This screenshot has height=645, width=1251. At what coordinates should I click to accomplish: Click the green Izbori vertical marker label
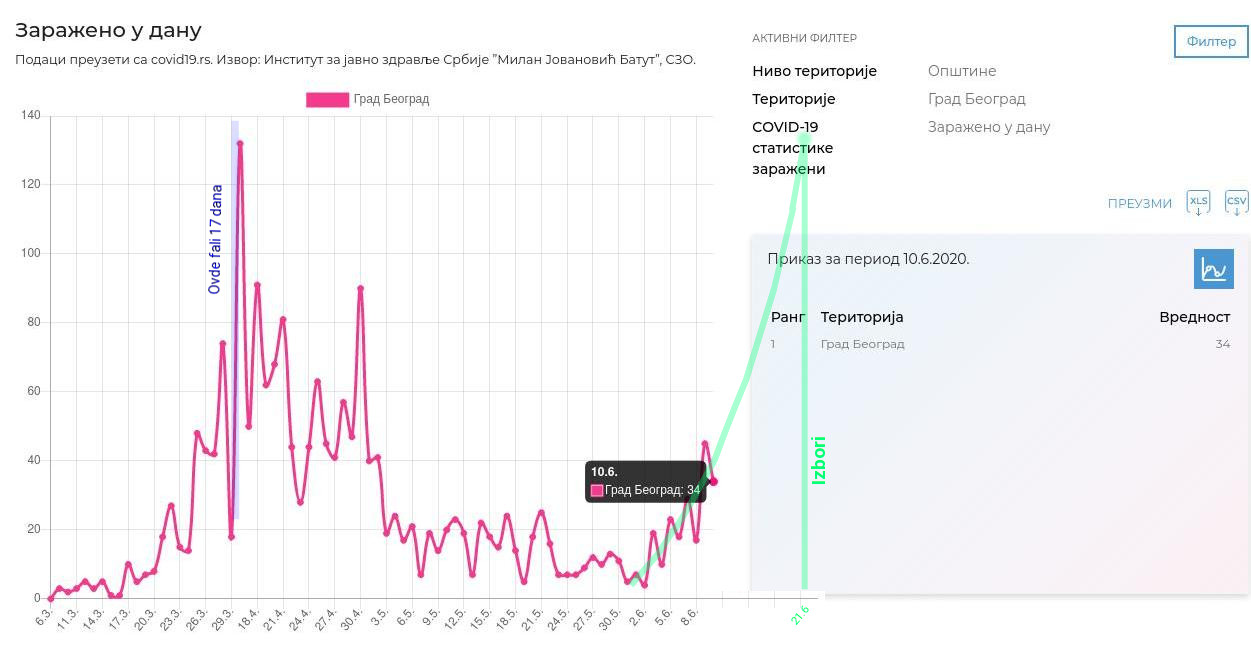point(819,460)
